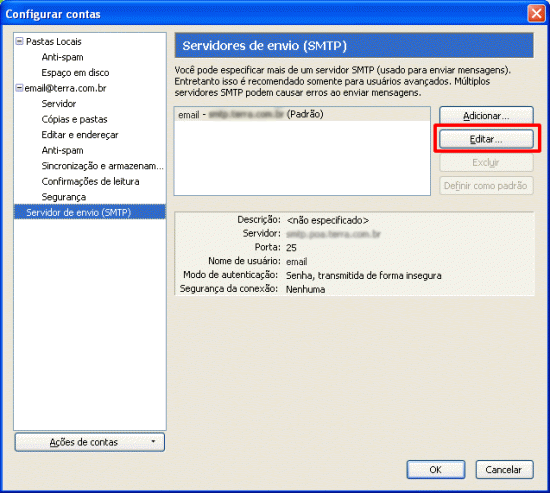Click the Editar... button
The height and width of the screenshot is (493, 550).
point(486,139)
